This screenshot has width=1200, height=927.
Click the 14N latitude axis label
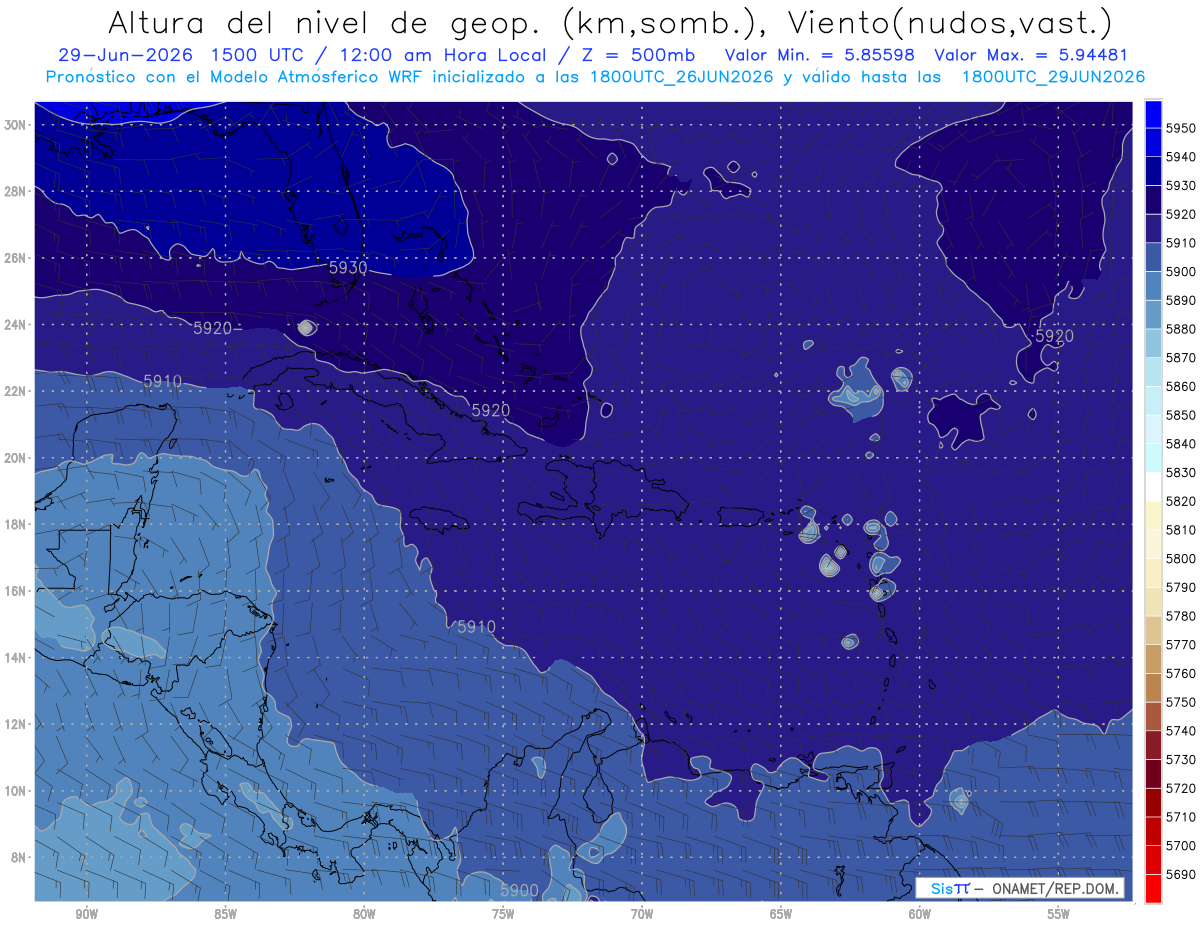tap(15, 657)
